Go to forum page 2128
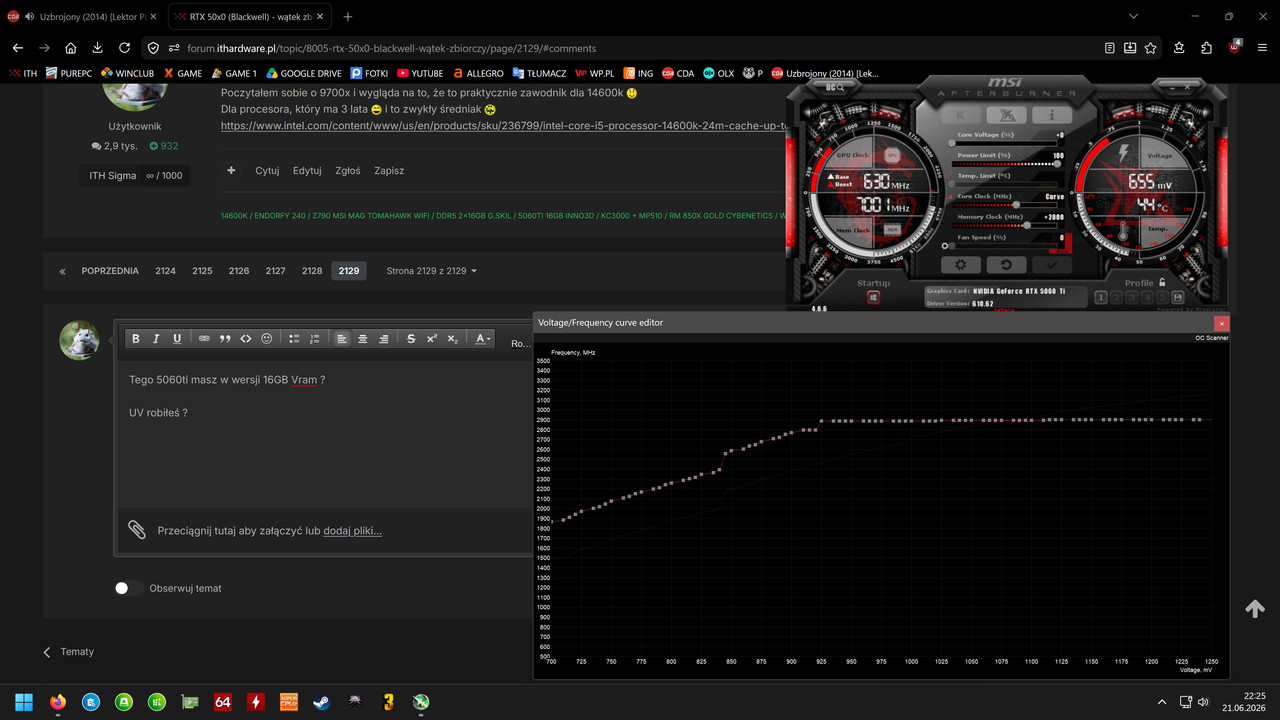1280x720 pixels. (x=312, y=271)
